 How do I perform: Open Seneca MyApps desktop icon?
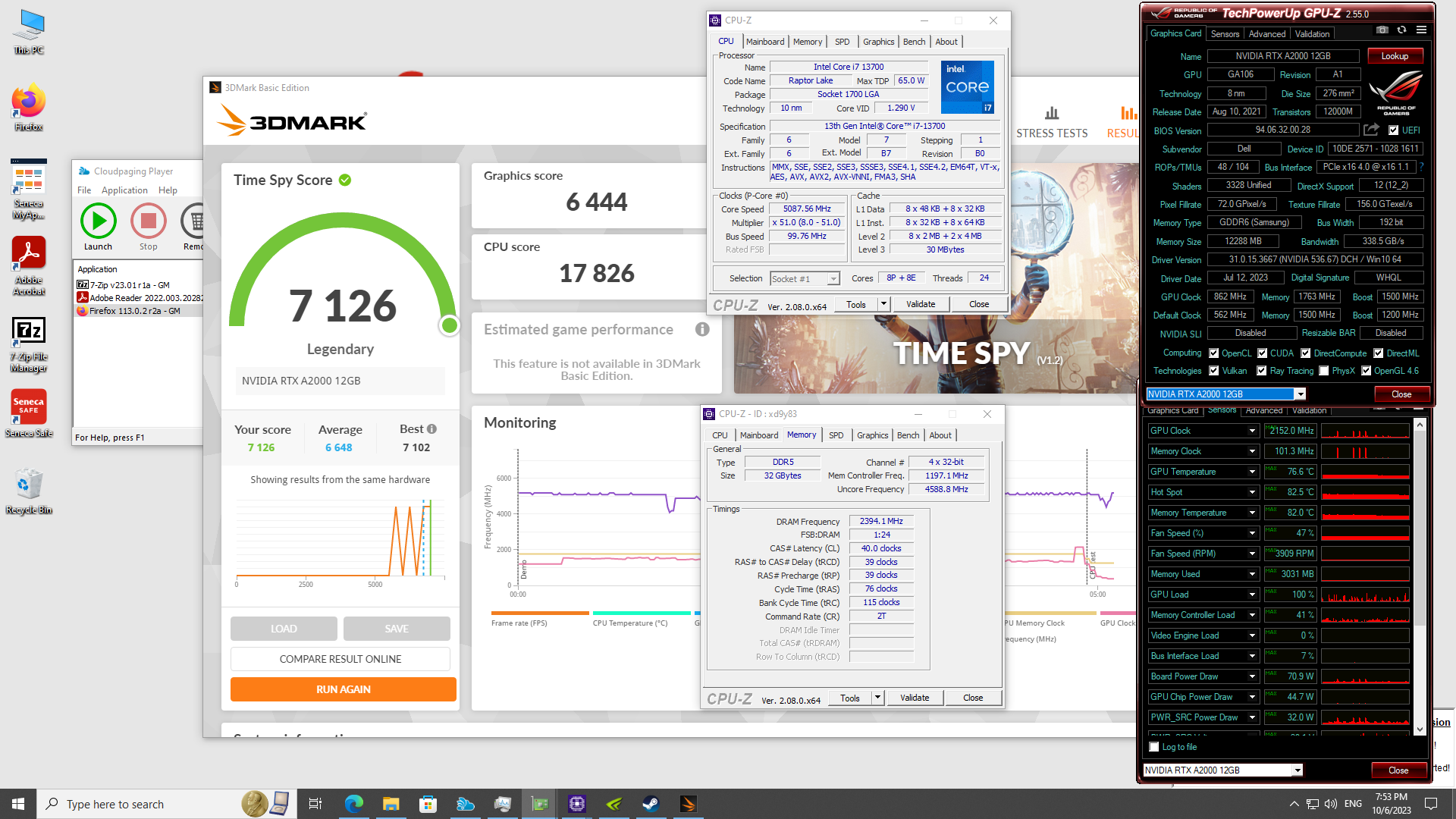(x=29, y=190)
